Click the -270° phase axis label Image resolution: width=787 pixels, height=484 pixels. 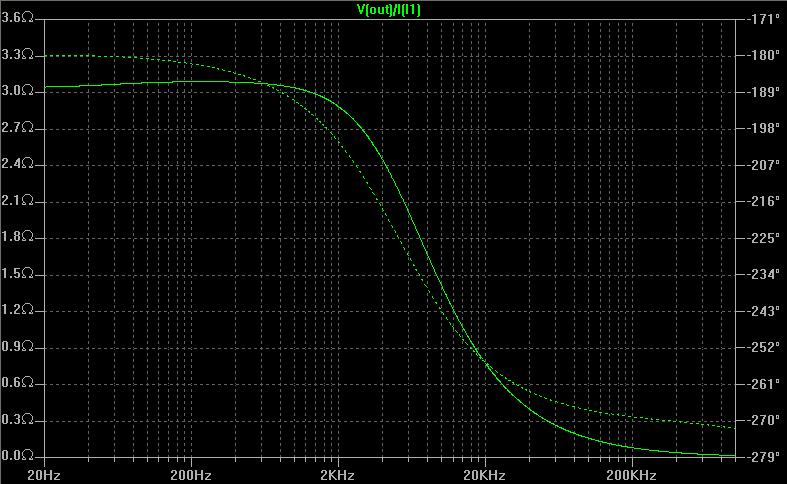pos(764,420)
